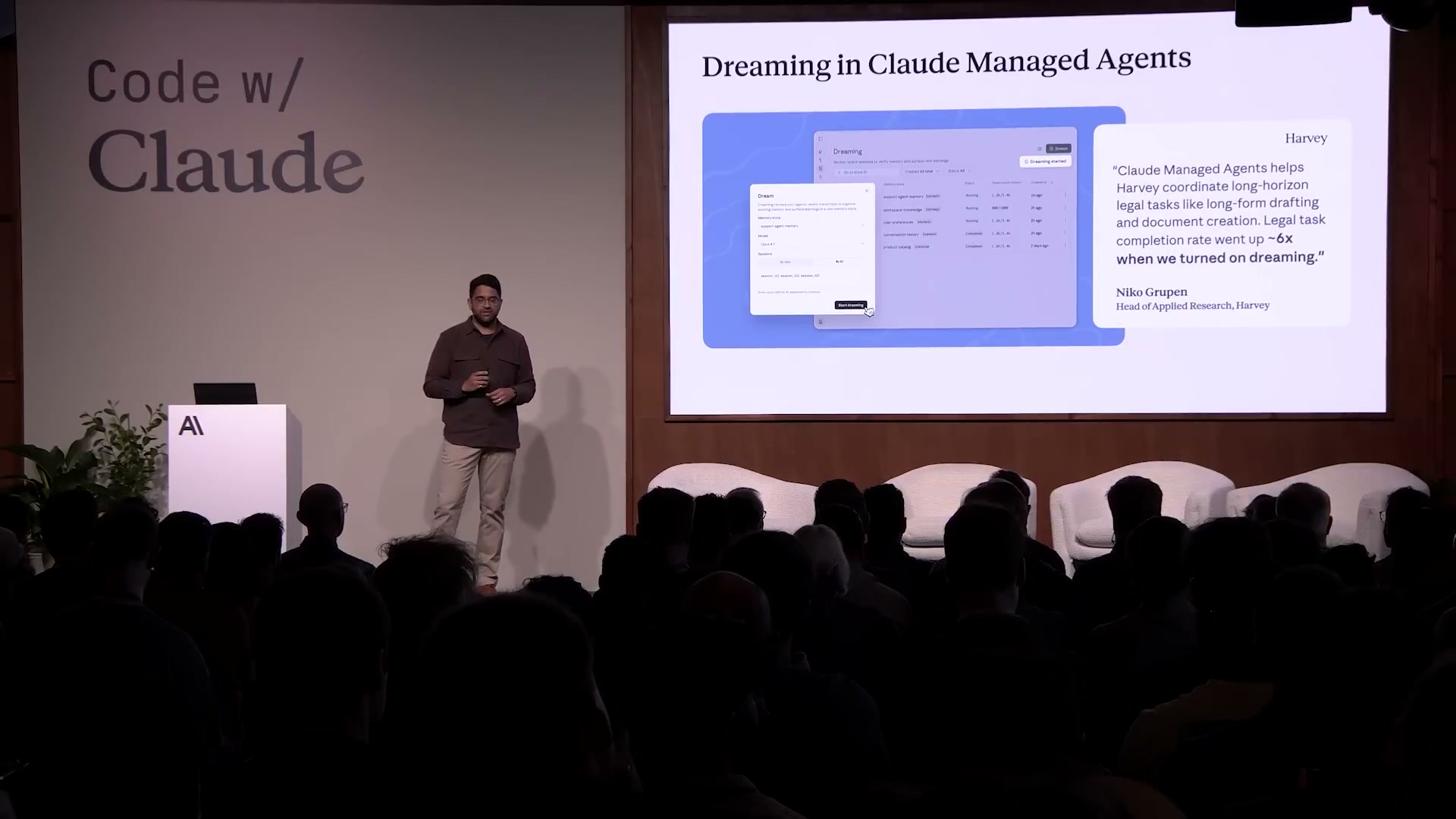The image size is (1456, 819).
Task: Open the user-preferences row
Action: (x=974, y=221)
